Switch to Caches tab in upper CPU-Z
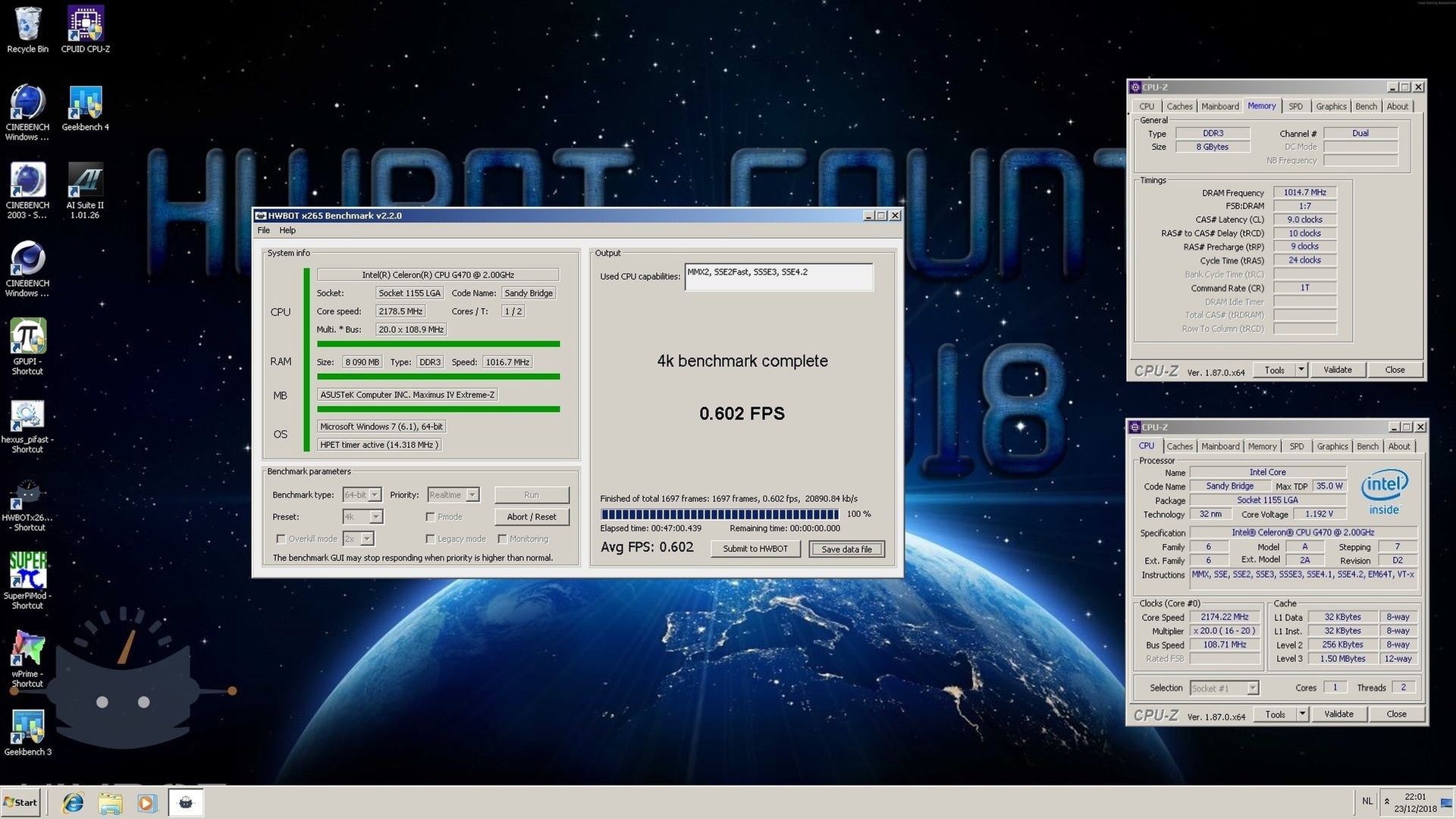 coord(1179,106)
